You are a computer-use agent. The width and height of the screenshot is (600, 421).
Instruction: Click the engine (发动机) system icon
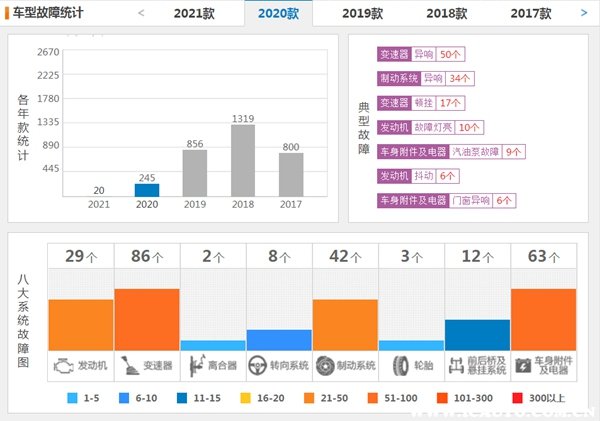(x=63, y=365)
